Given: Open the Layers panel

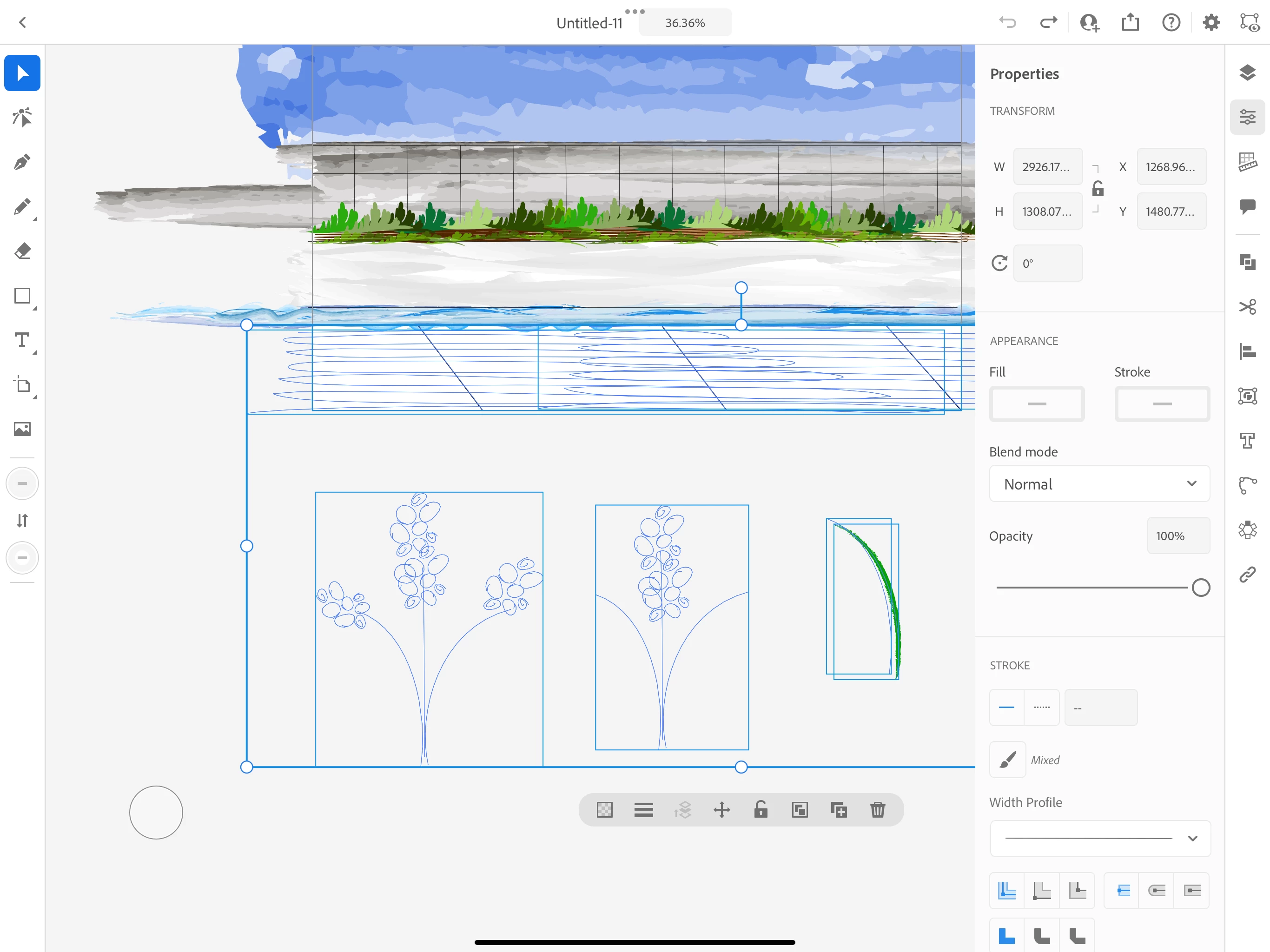Looking at the screenshot, I should (x=1247, y=73).
